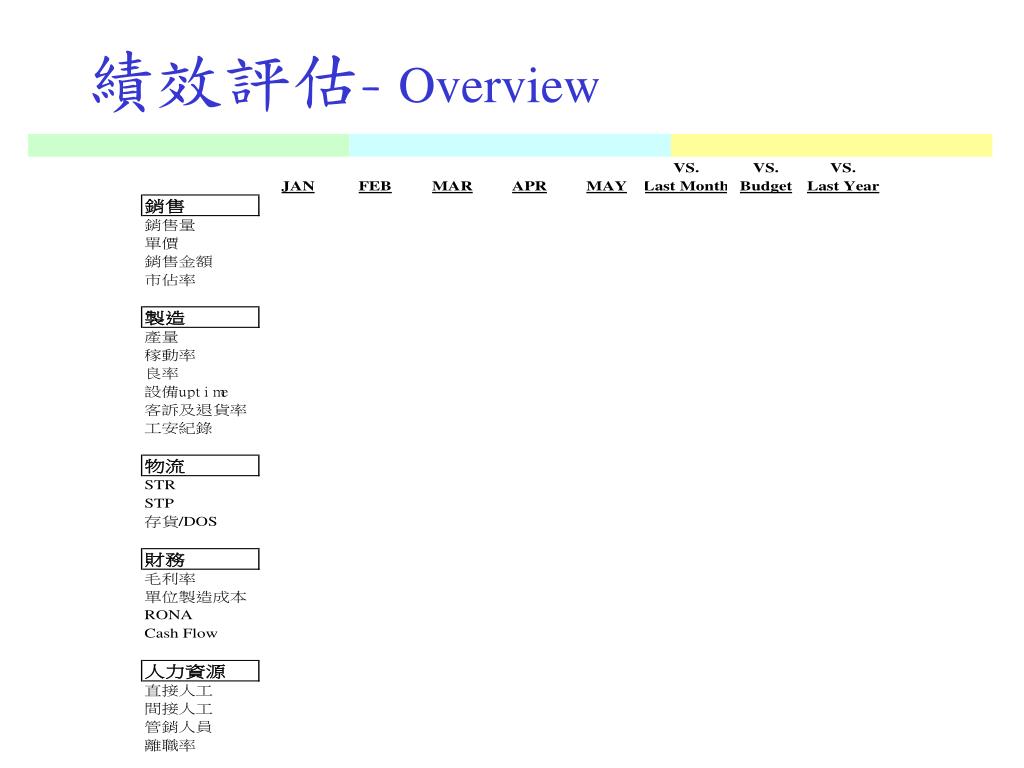Click the slide title 績效評估- Overview
Viewport: 1024px width, 768px height.
pyautogui.click(x=345, y=83)
